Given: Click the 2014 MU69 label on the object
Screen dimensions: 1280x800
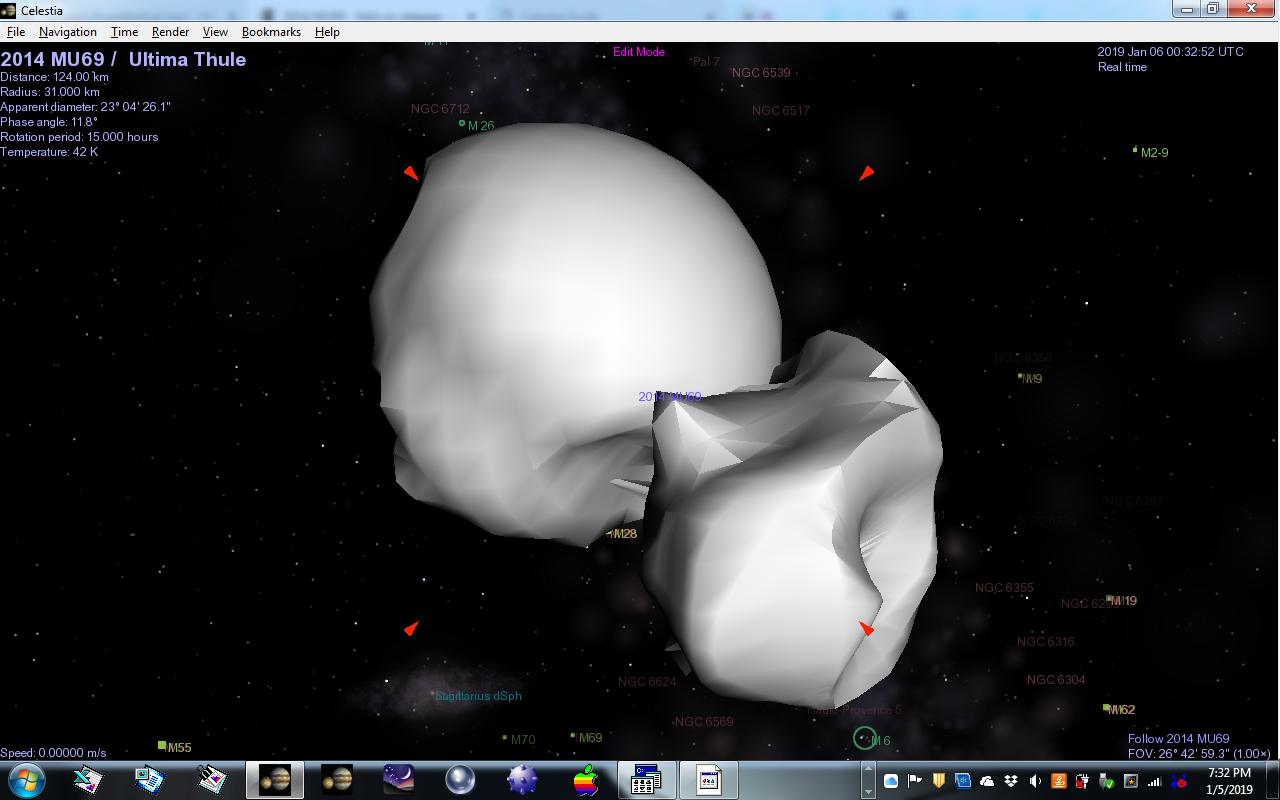Looking at the screenshot, I should [x=669, y=397].
